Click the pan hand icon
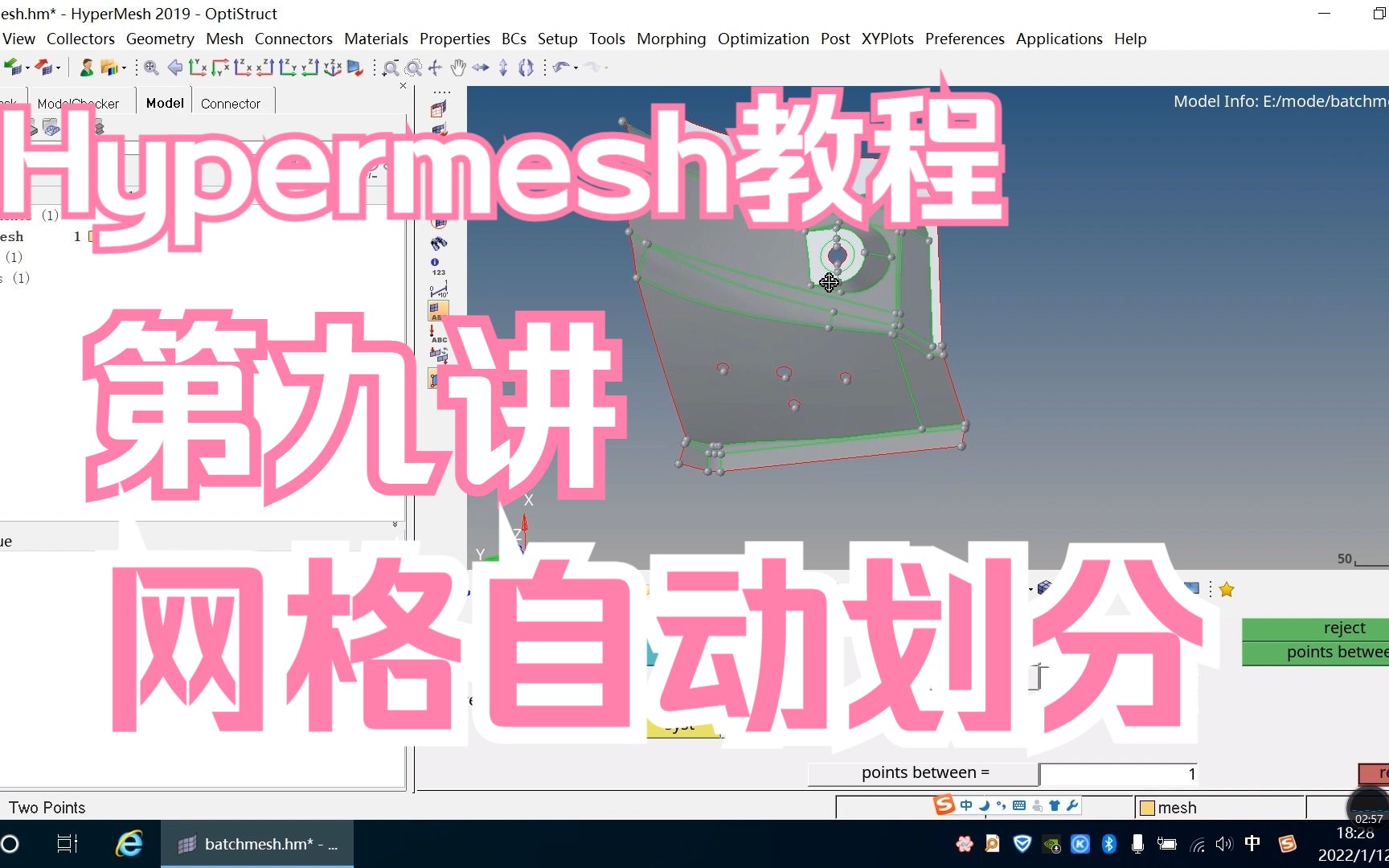1389x868 pixels. (458, 68)
